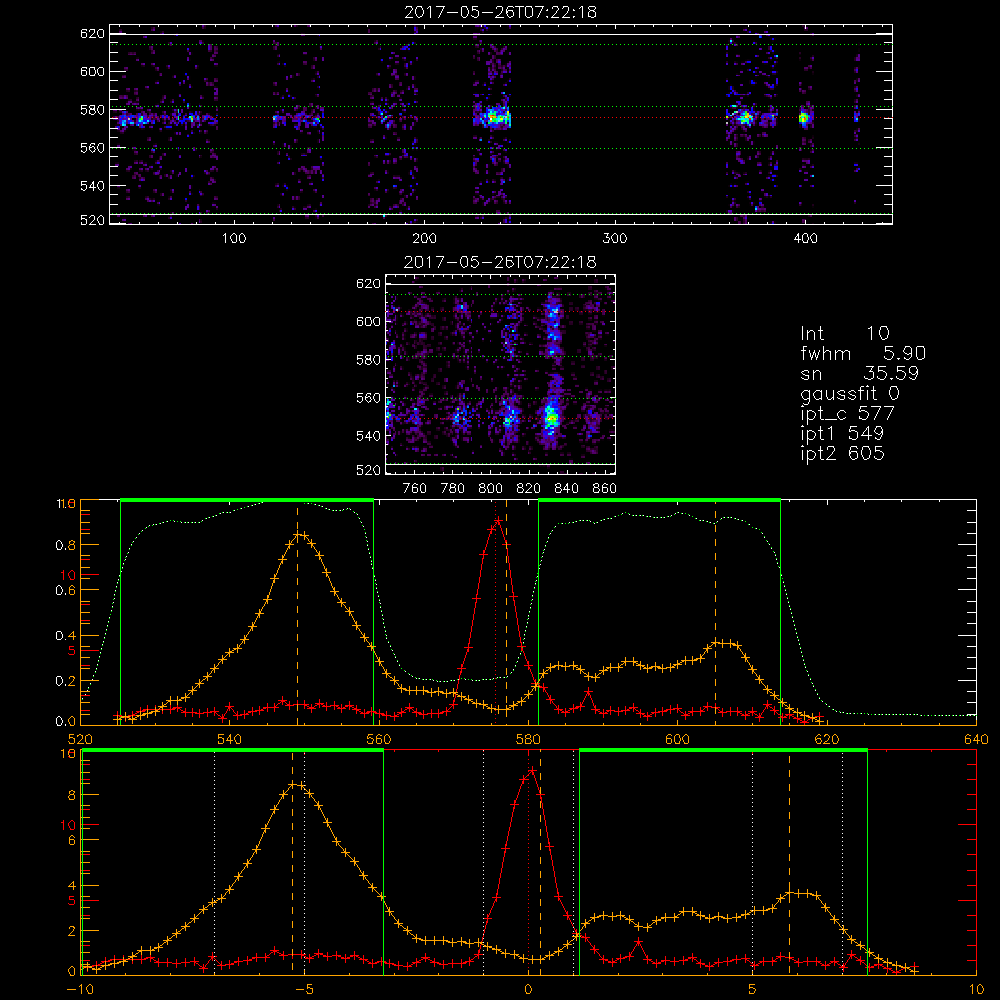Select the 'Int 10' text line
The width and height of the screenshot is (1000, 1000).
click(845, 334)
